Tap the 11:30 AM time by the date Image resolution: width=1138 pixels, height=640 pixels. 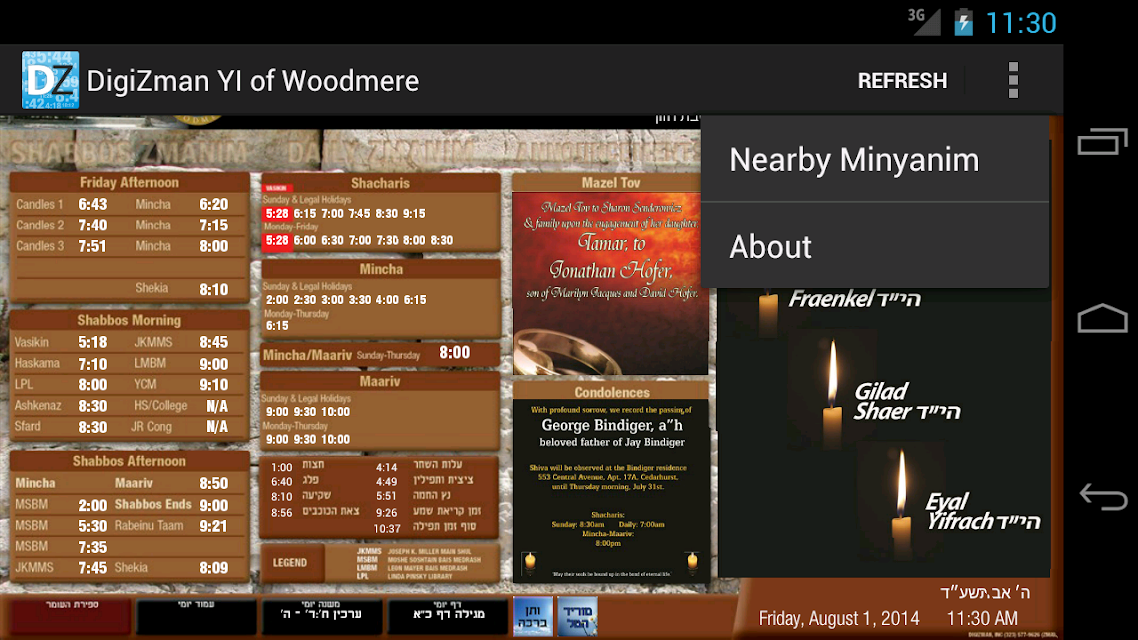[x=982, y=619]
